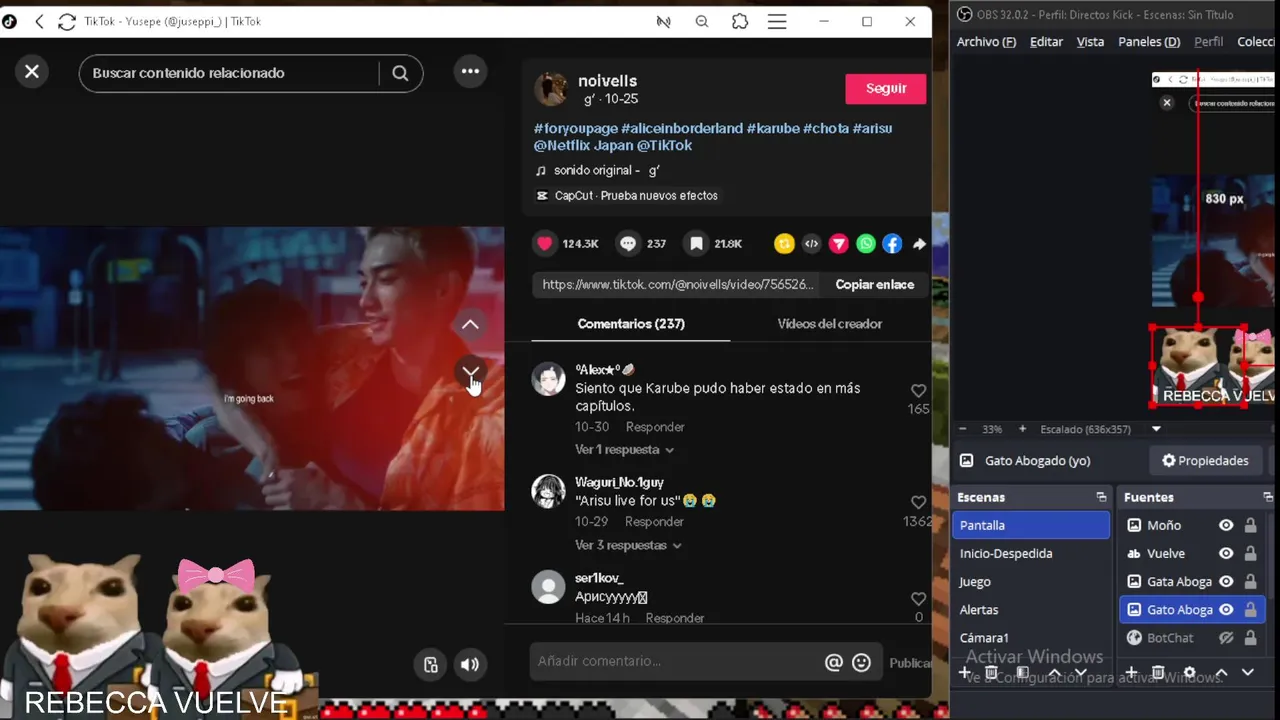
Task: Open the browser hamburger menu
Action: coord(777,21)
